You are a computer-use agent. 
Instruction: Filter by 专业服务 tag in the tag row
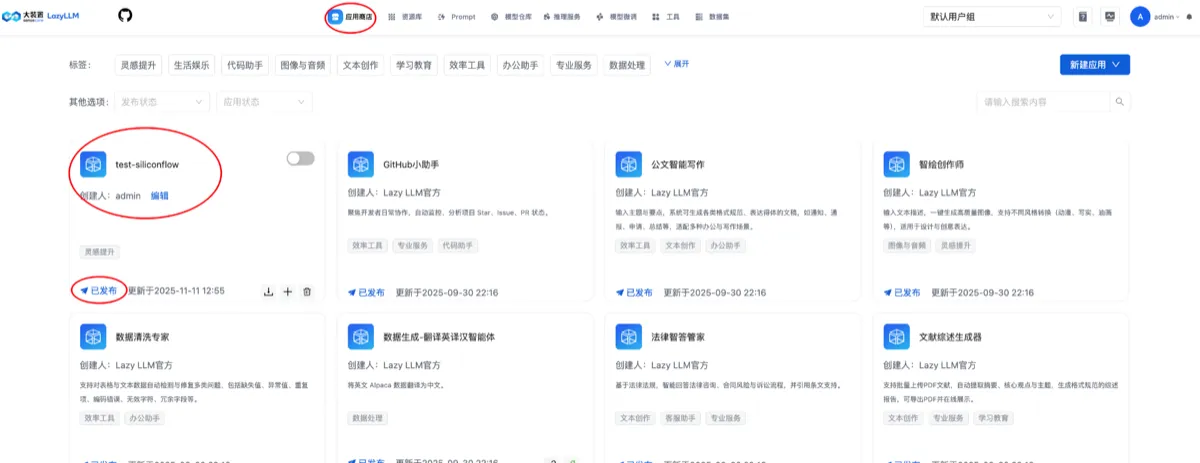click(x=575, y=65)
